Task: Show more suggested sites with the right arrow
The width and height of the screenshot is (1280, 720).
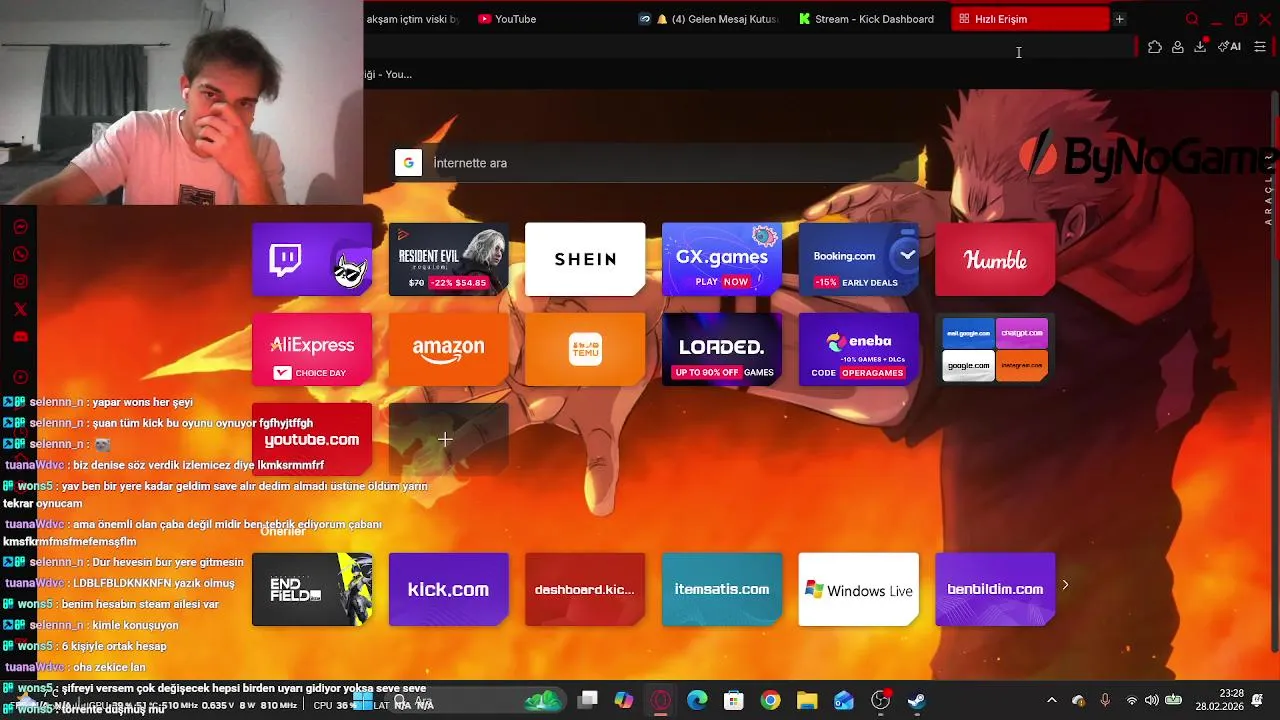Action: point(1065,585)
